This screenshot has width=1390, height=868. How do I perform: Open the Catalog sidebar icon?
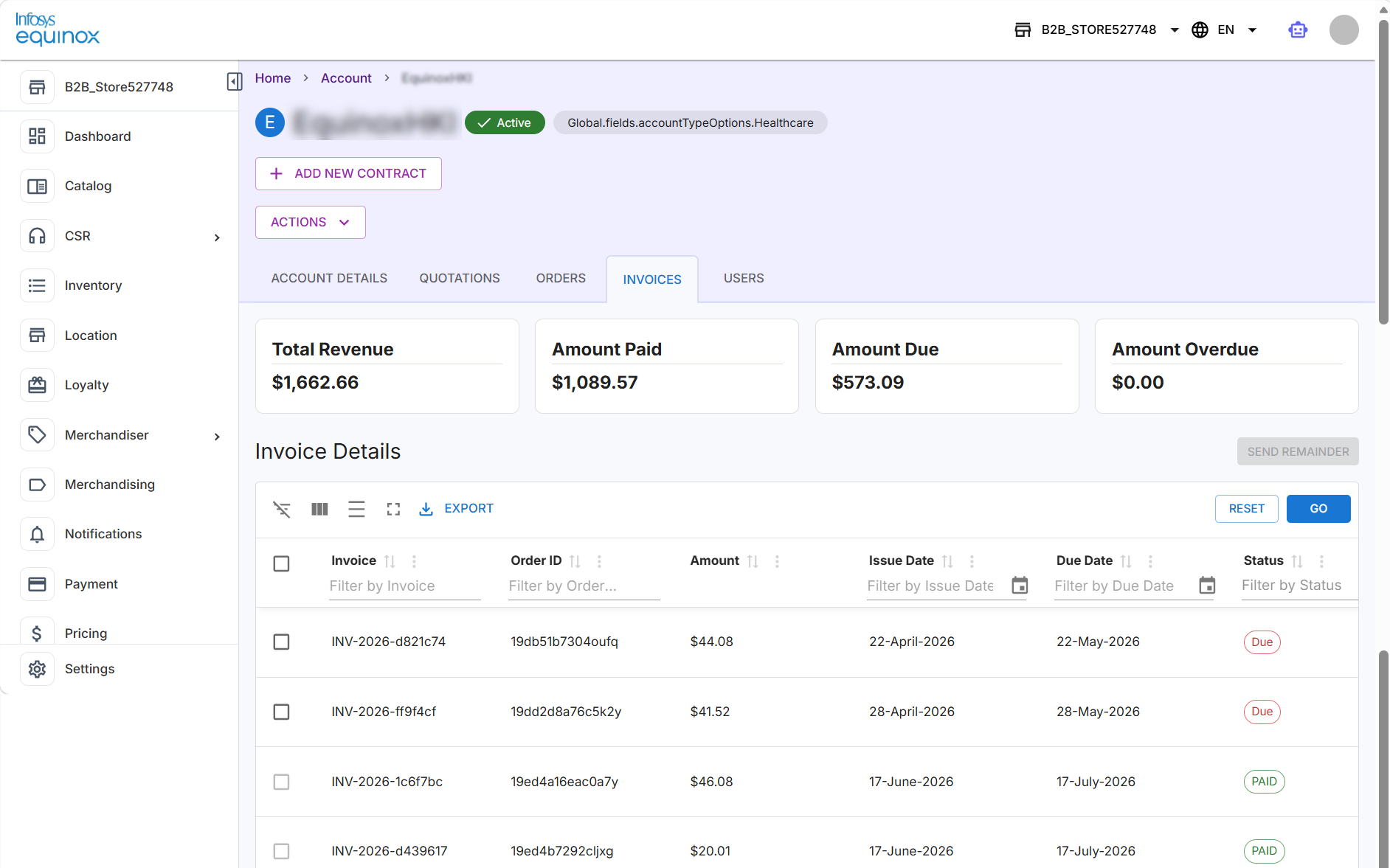tap(37, 186)
